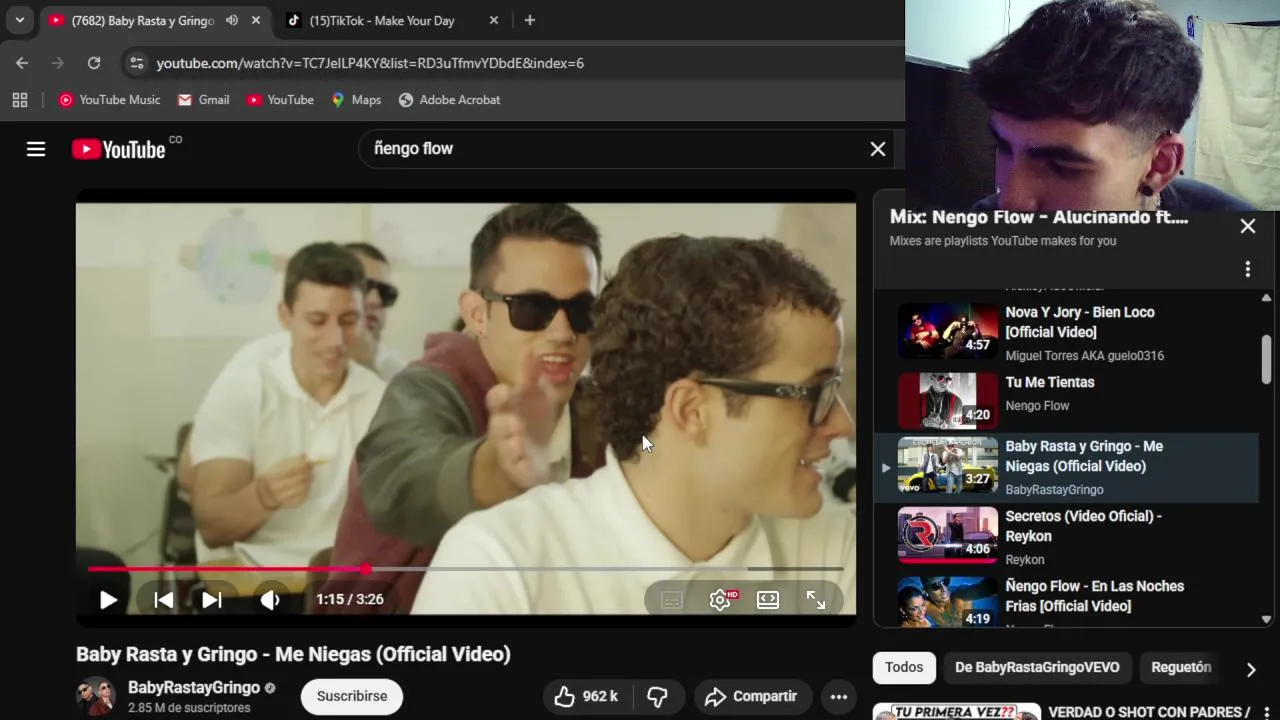The image size is (1280, 720).
Task: Toggle subtitles in the player
Action: pos(671,600)
